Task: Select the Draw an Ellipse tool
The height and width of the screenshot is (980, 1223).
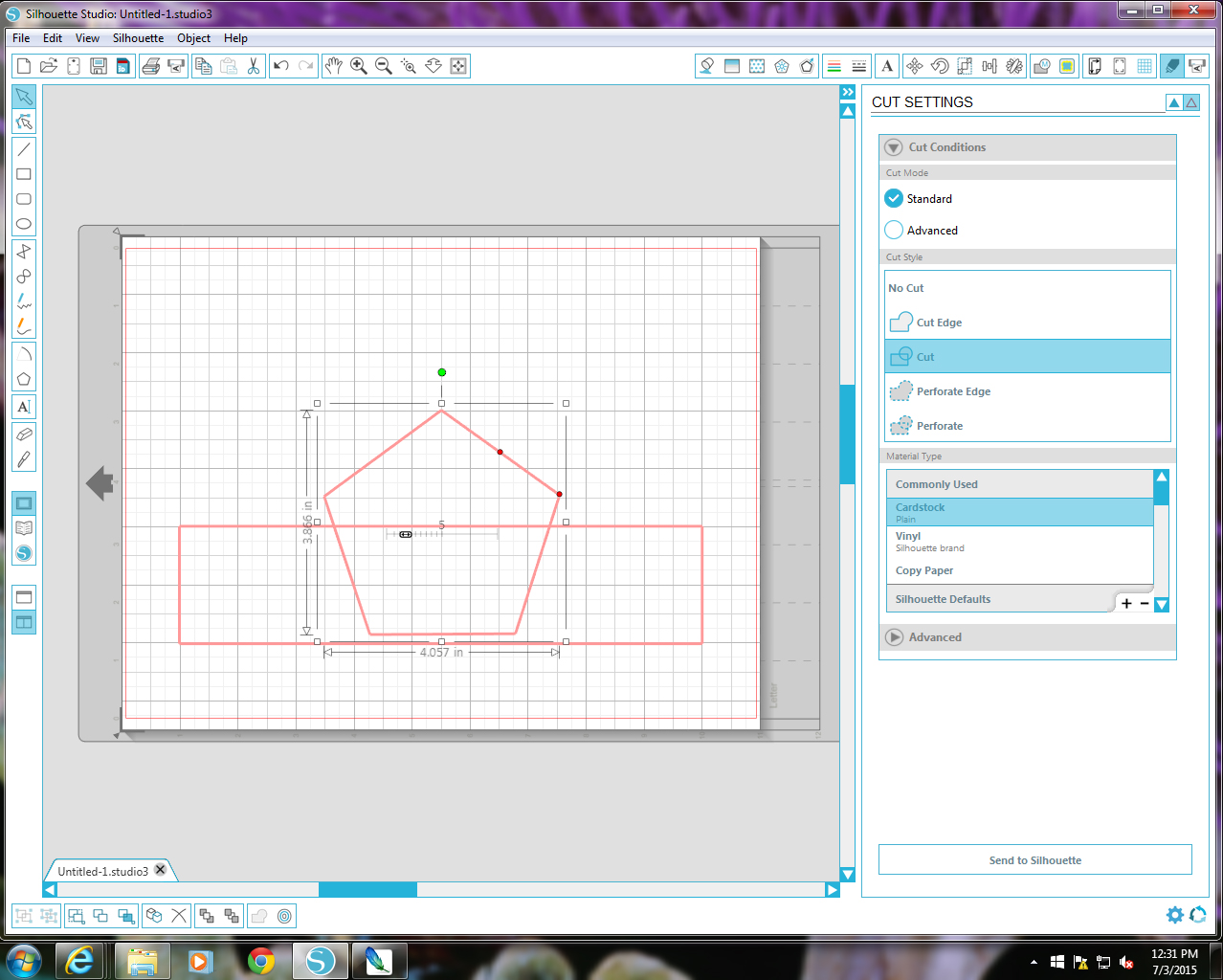Action: (24, 224)
